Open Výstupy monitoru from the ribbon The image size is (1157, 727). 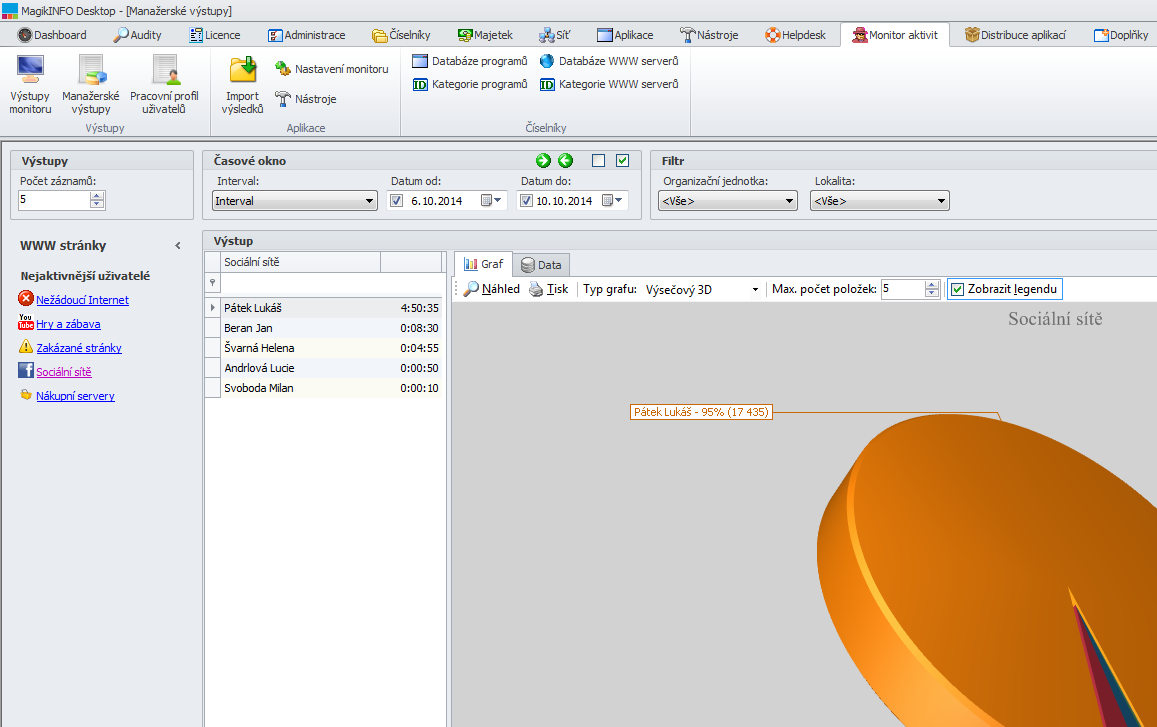[x=30, y=84]
